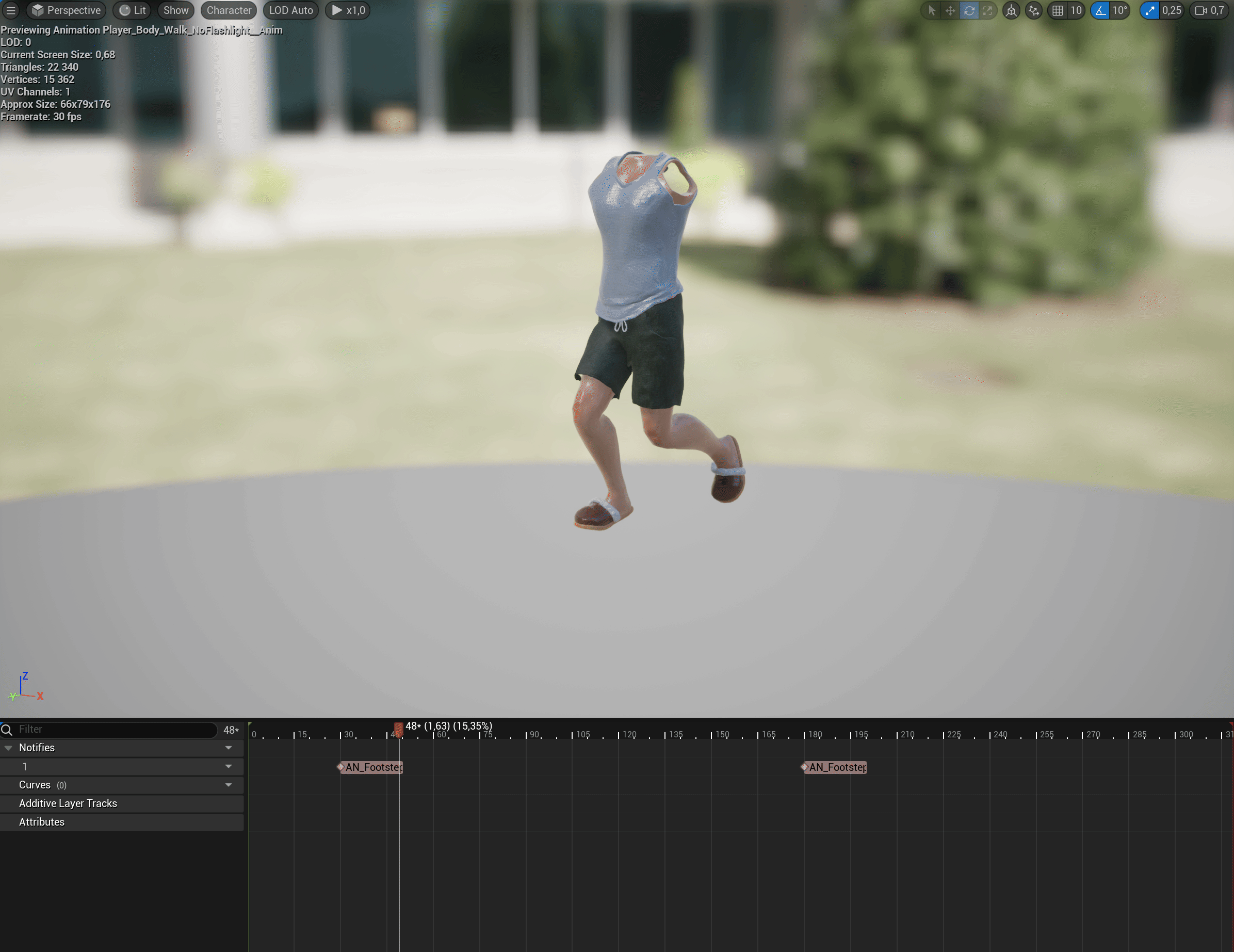
Task: Select the Rotate transform tool
Action: point(969,10)
